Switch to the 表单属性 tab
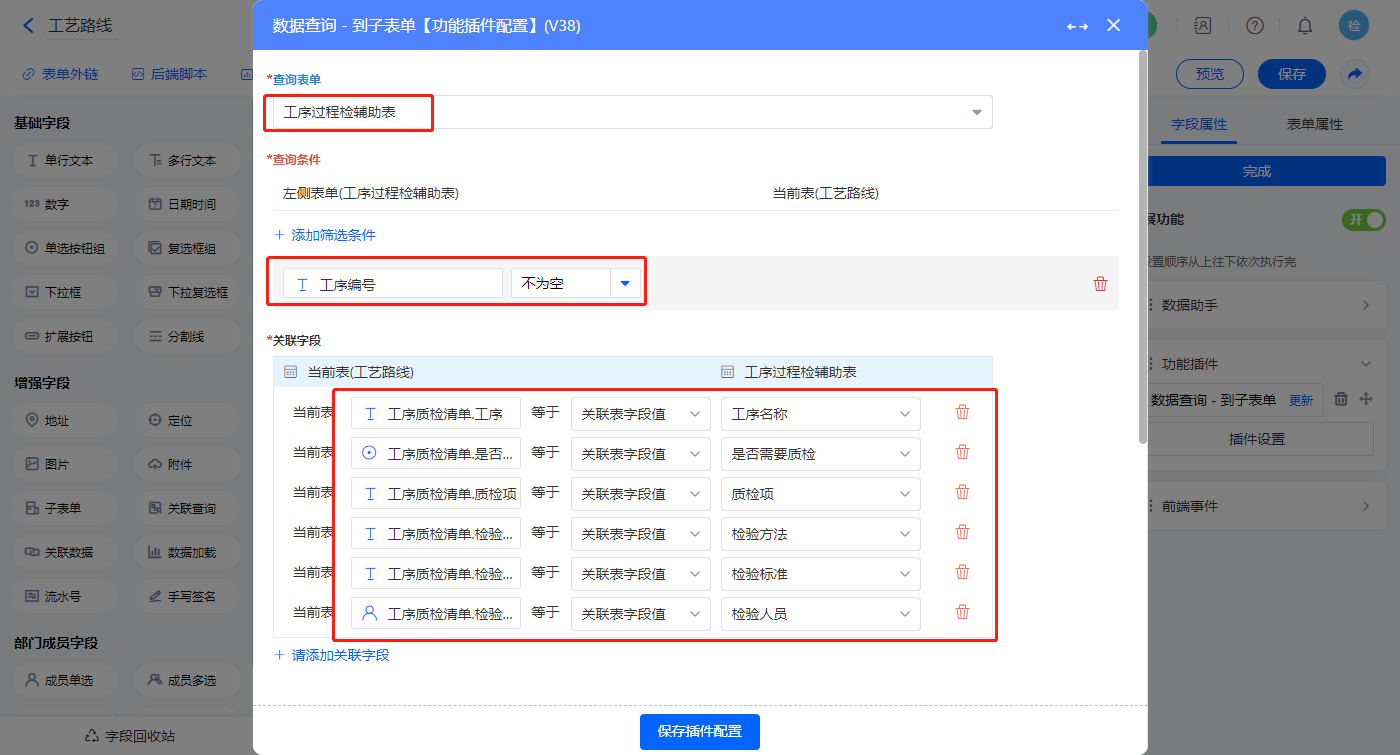Image resolution: width=1400 pixels, height=755 pixels. coord(1314,125)
